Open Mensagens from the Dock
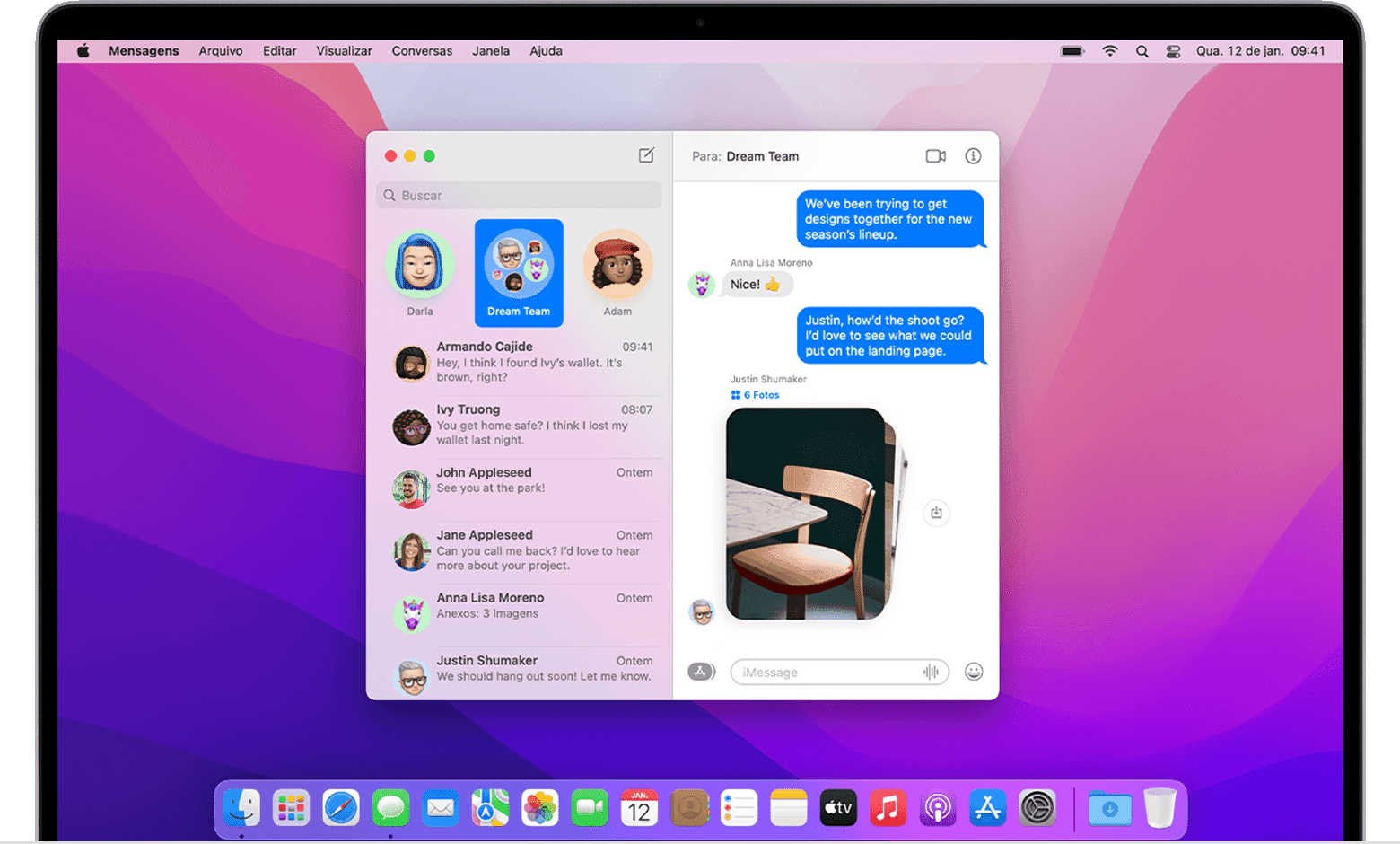1400x844 pixels. pyautogui.click(x=390, y=807)
